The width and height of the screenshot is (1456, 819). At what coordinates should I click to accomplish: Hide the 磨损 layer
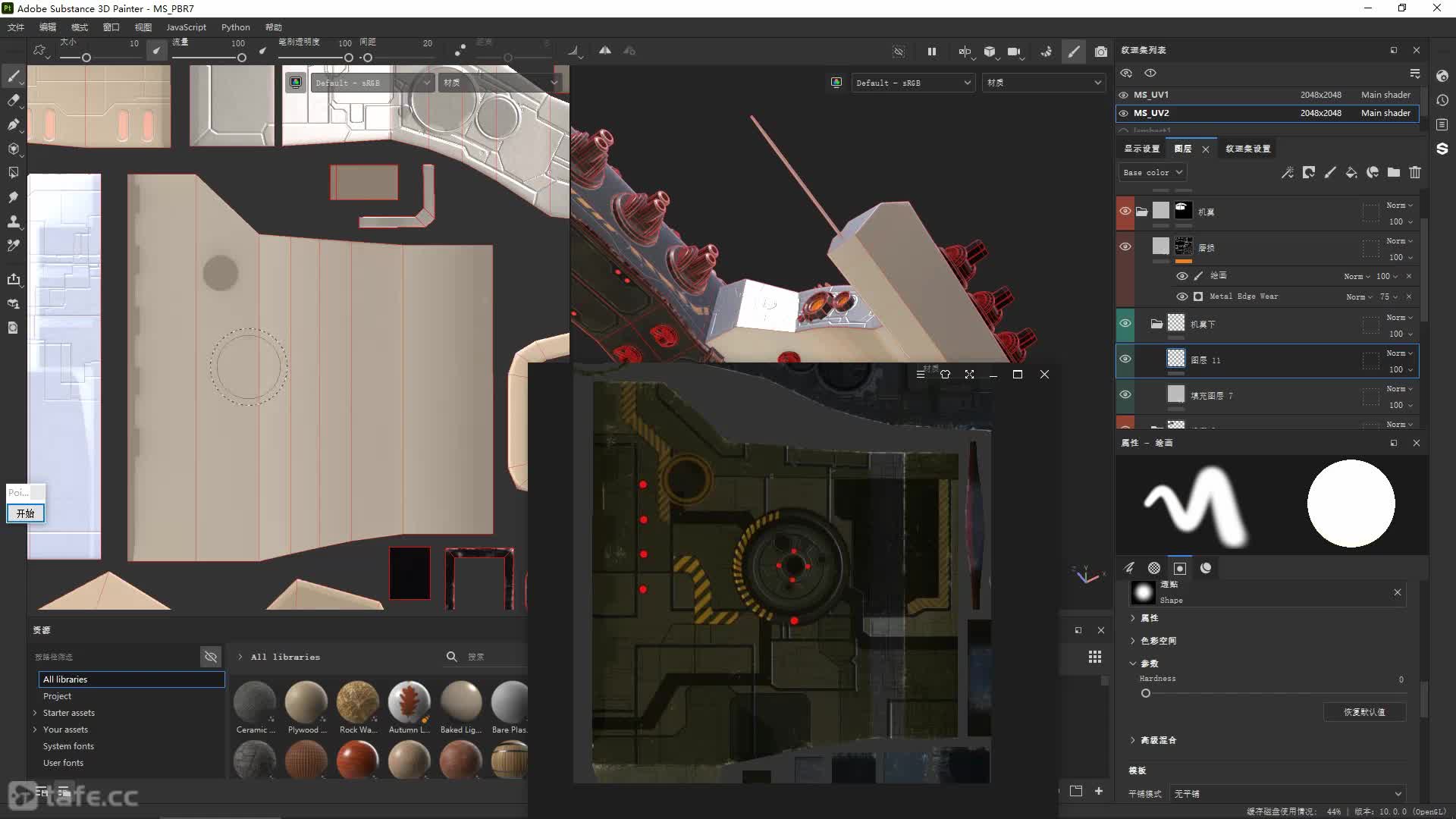click(x=1125, y=247)
